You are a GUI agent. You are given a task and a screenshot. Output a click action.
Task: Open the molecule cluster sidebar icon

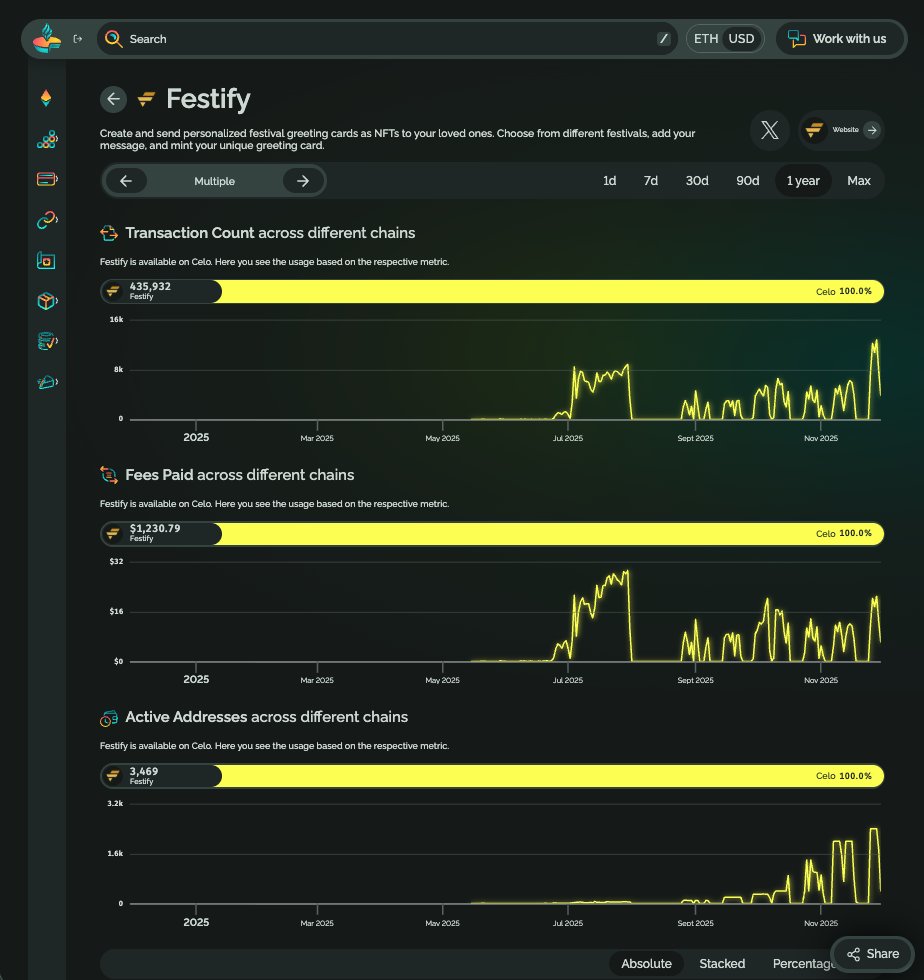click(47, 139)
